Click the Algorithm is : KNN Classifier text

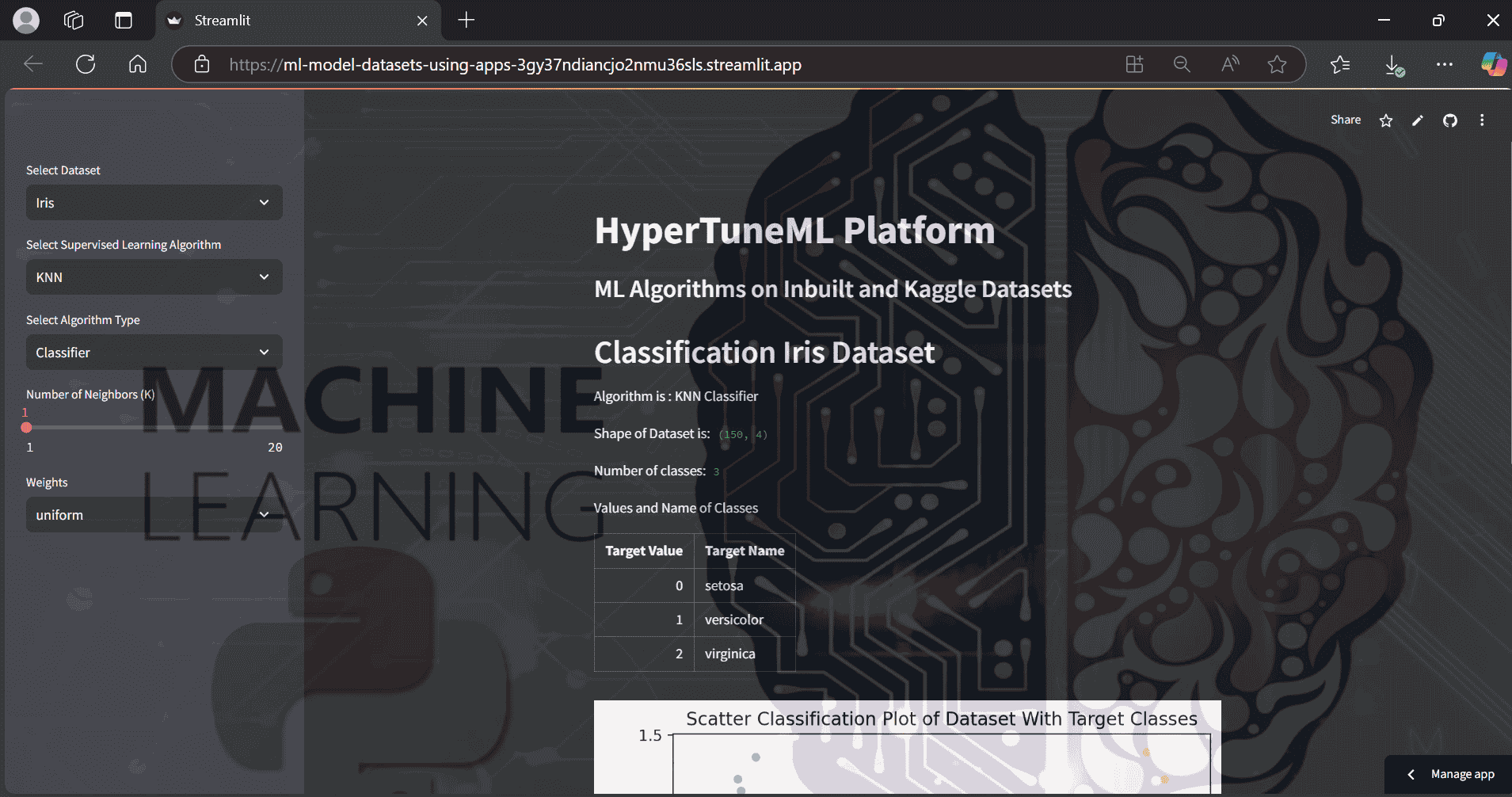(x=676, y=396)
